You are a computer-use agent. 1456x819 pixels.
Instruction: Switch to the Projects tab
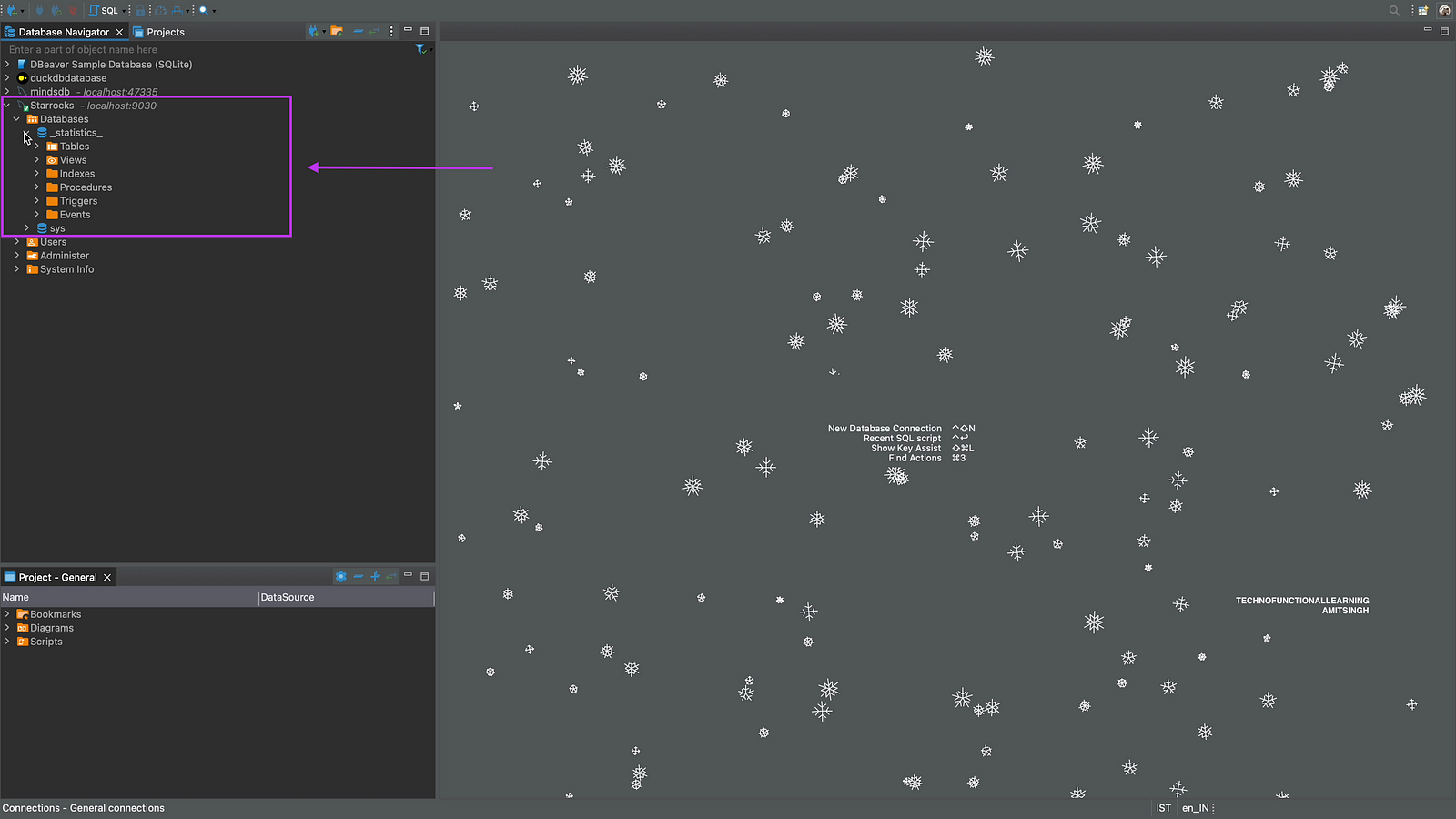165,32
